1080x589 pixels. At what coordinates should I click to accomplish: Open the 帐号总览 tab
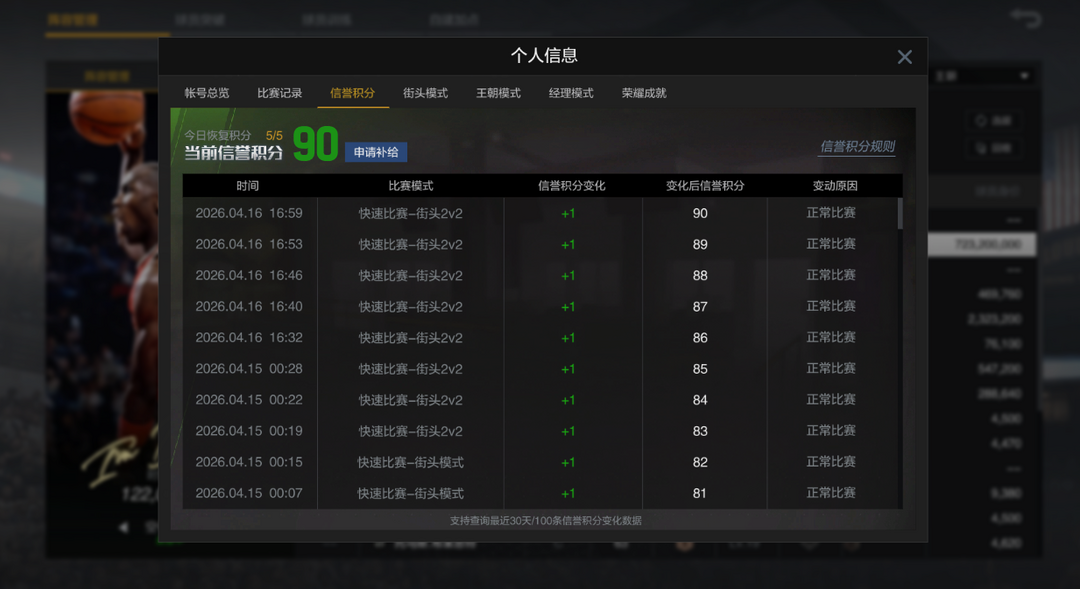pos(207,93)
